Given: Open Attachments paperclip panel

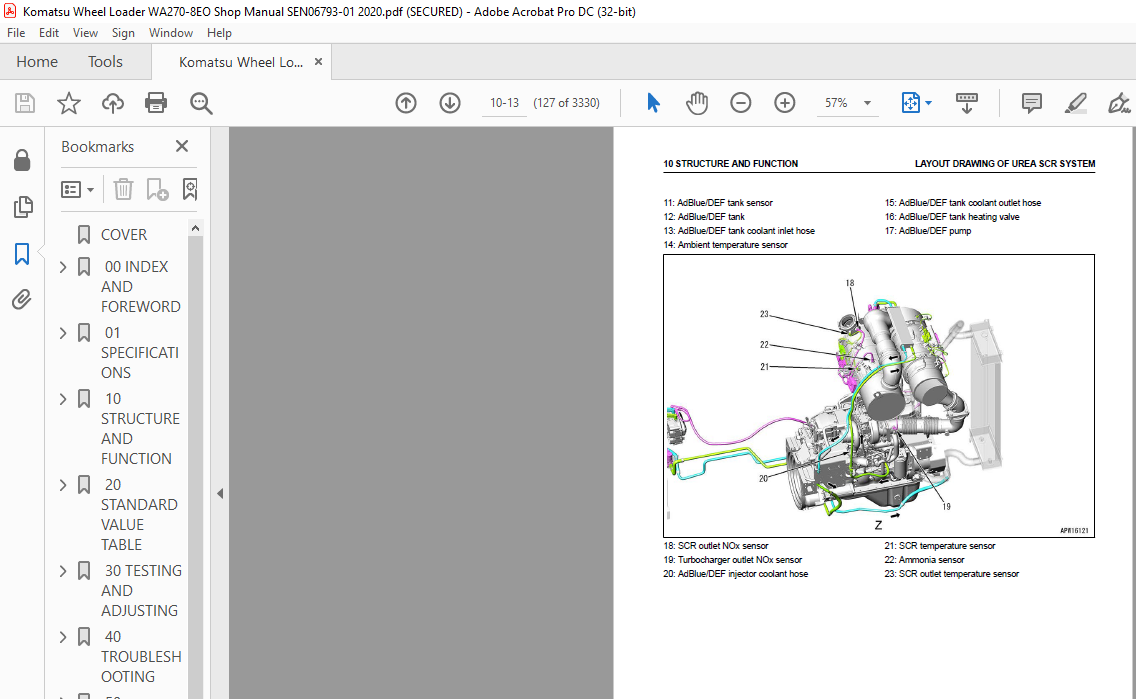Looking at the screenshot, I should tap(22, 299).
